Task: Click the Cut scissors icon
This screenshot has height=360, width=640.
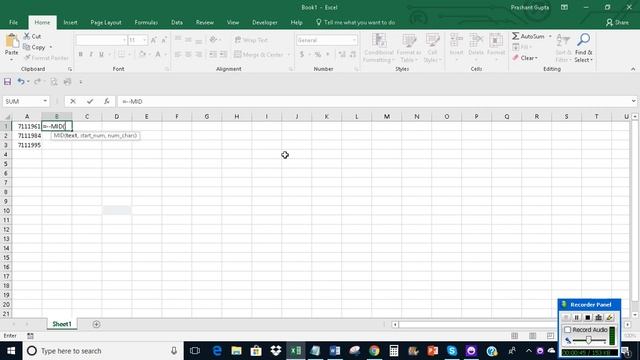Action: [x=27, y=36]
